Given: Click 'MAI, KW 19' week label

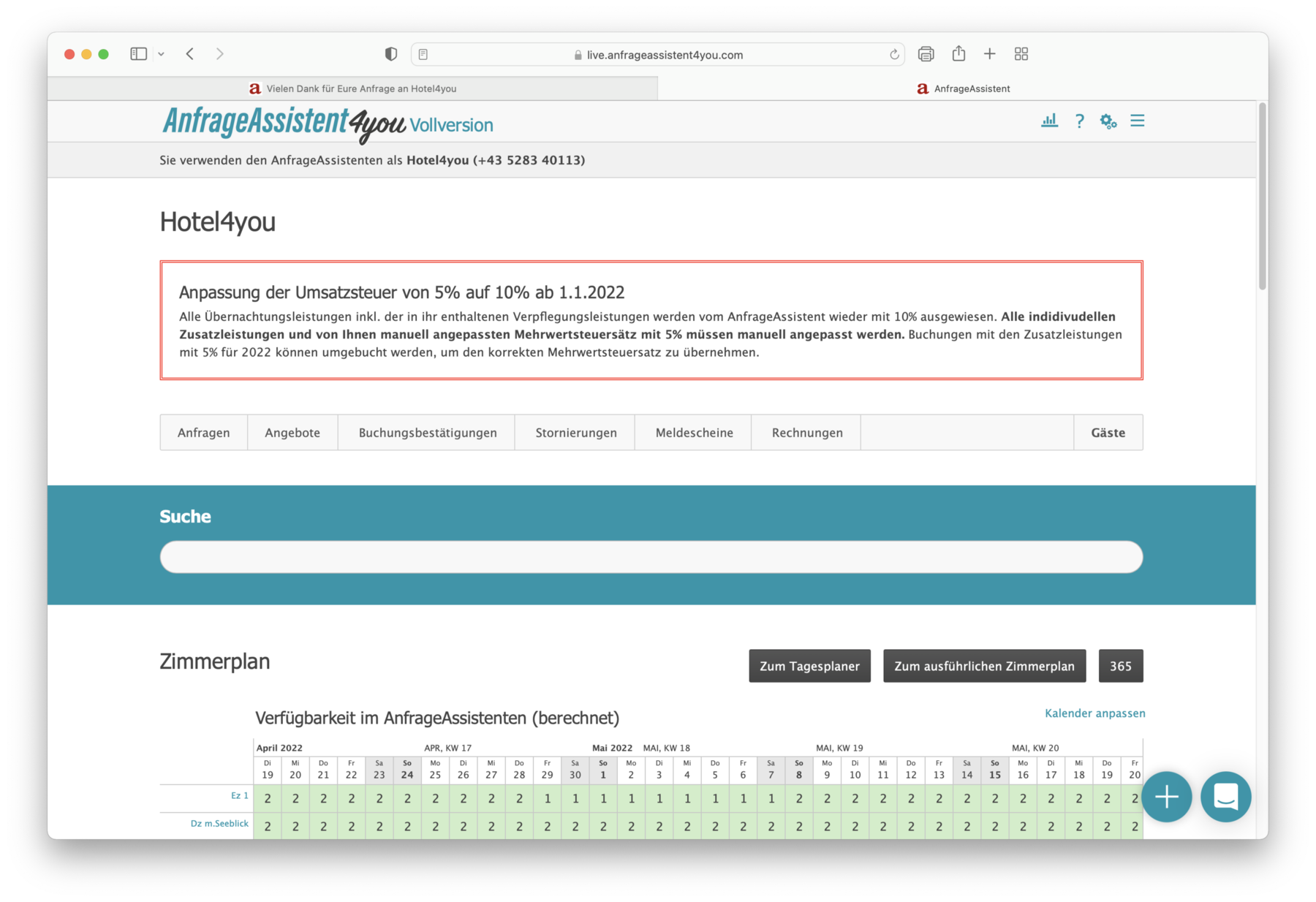Looking at the screenshot, I should click(x=839, y=748).
